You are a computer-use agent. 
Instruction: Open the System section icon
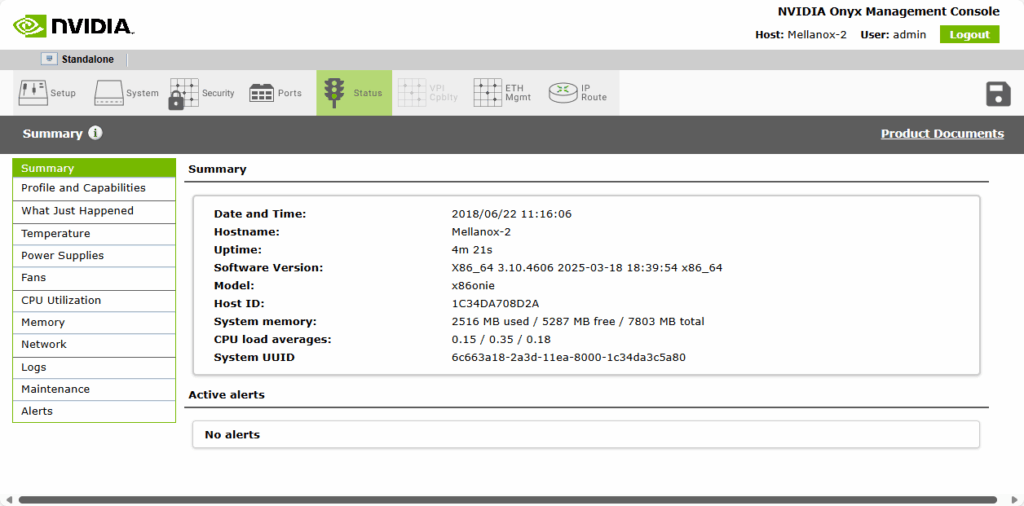[108, 93]
